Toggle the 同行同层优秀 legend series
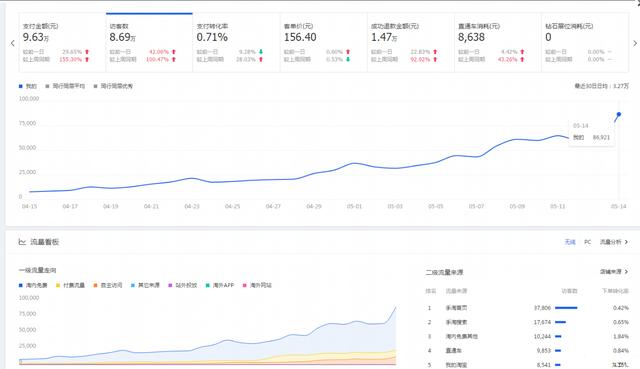The image size is (640, 369). [x=113, y=86]
